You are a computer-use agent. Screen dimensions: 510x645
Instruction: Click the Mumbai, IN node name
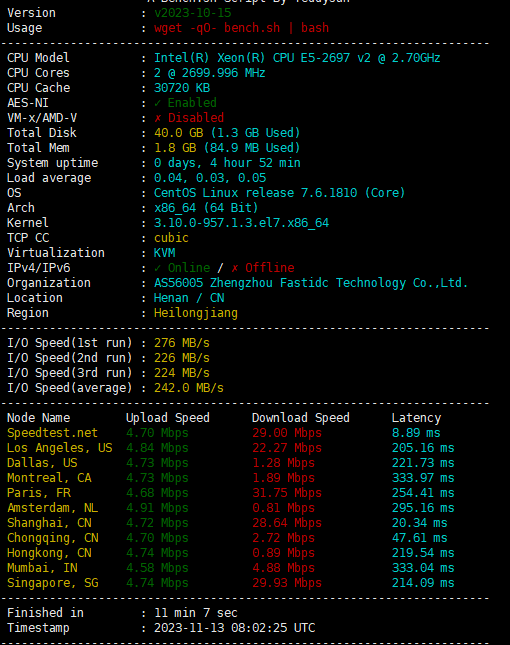pos(42,568)
